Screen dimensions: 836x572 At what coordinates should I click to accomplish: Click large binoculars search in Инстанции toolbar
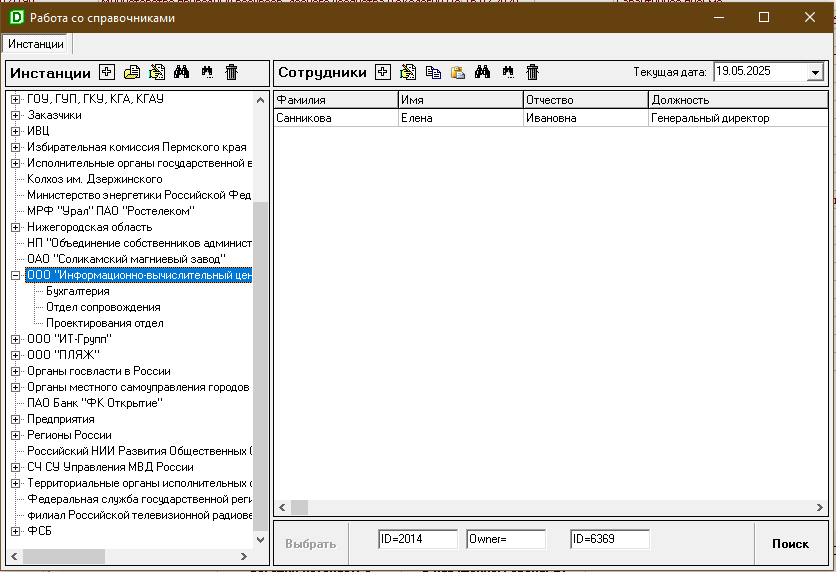182,72
